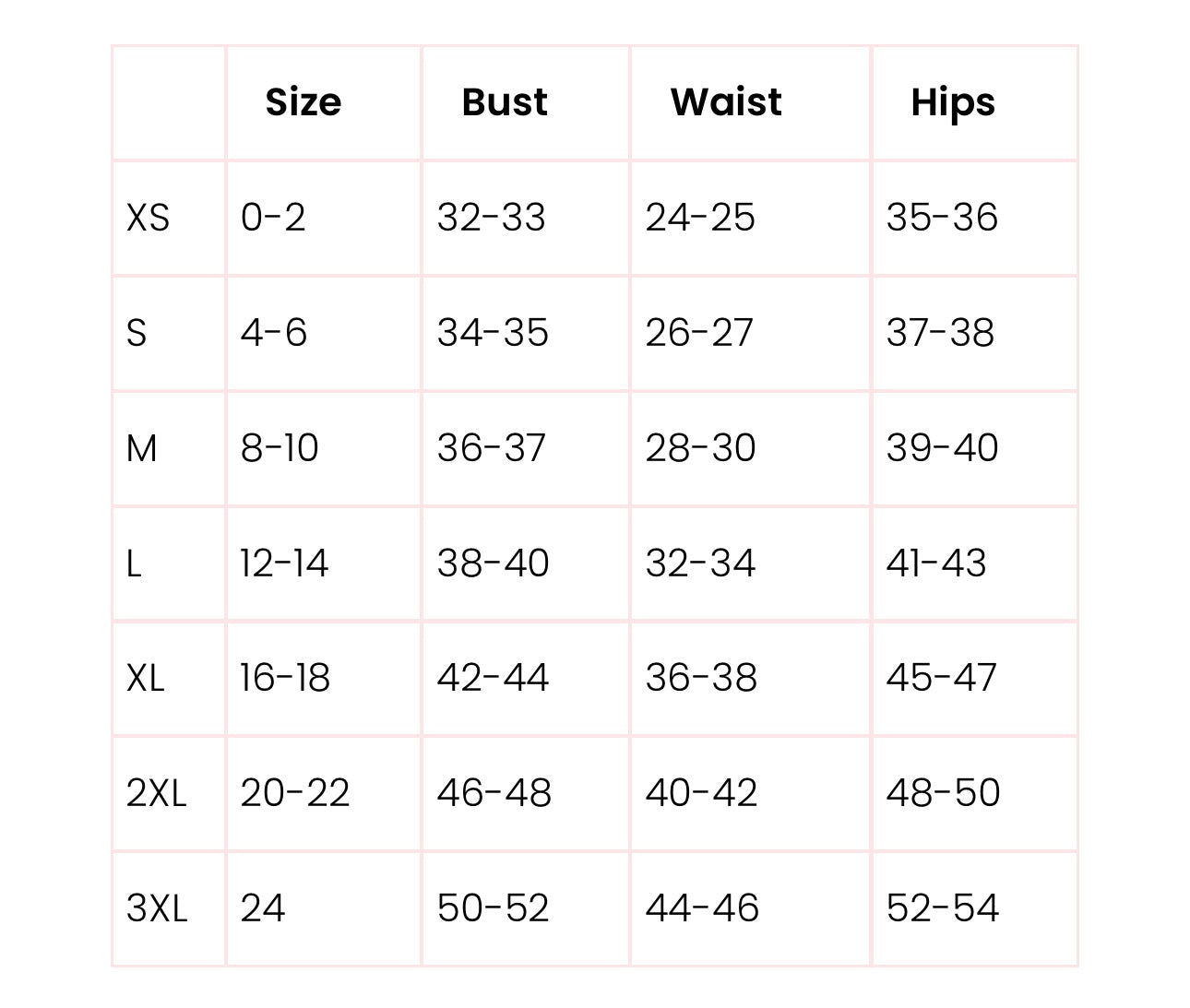The height and width of the screenshot is (1008, 1190).
Task: Click the 28-30 waist cell
Action: point(700,448)
